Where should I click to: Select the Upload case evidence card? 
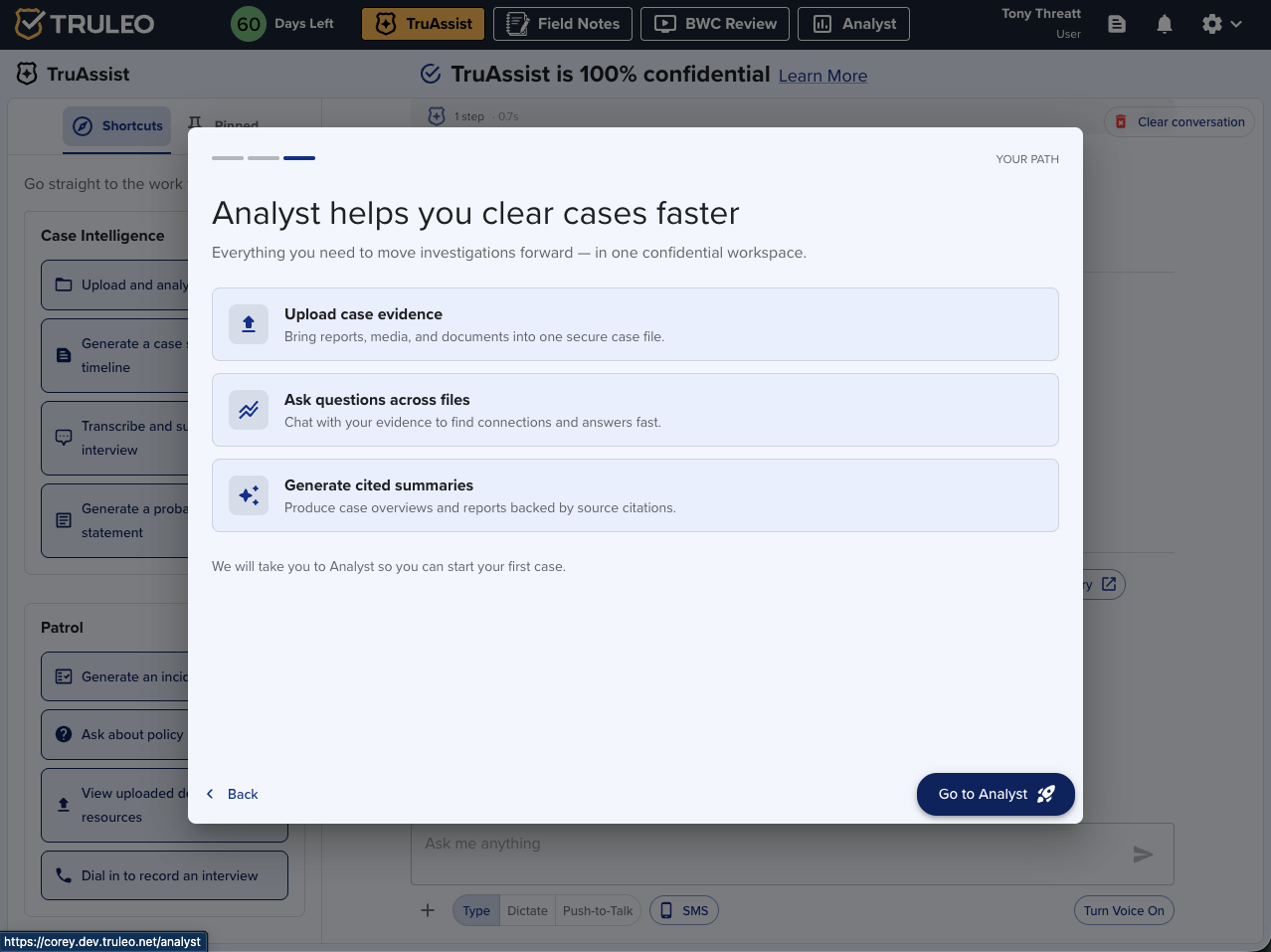(635, 324)
